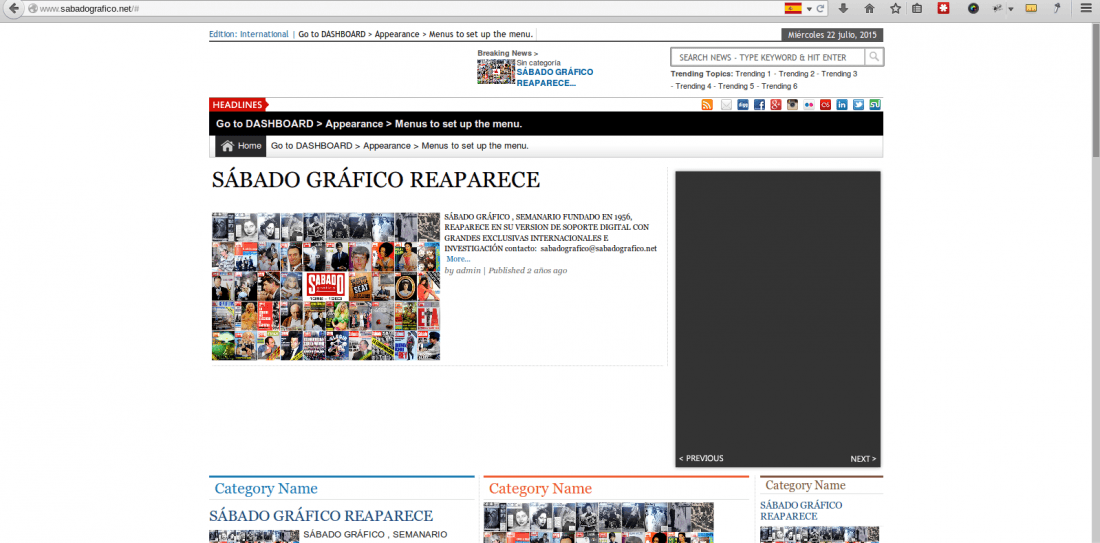Open the Facebook social icon
This screenshot has height=543, width=1100.
coord(759,105)
